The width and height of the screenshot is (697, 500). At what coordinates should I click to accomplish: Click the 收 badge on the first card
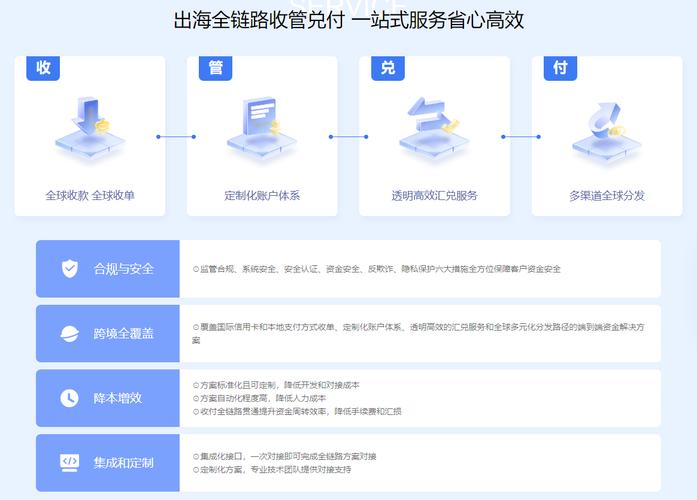[x=43, y=68]
